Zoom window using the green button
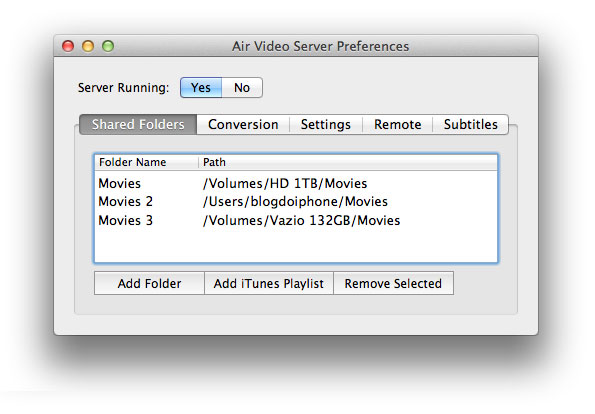Image resolution: width=595 pixels, height=414 pixels. [108, 46]
